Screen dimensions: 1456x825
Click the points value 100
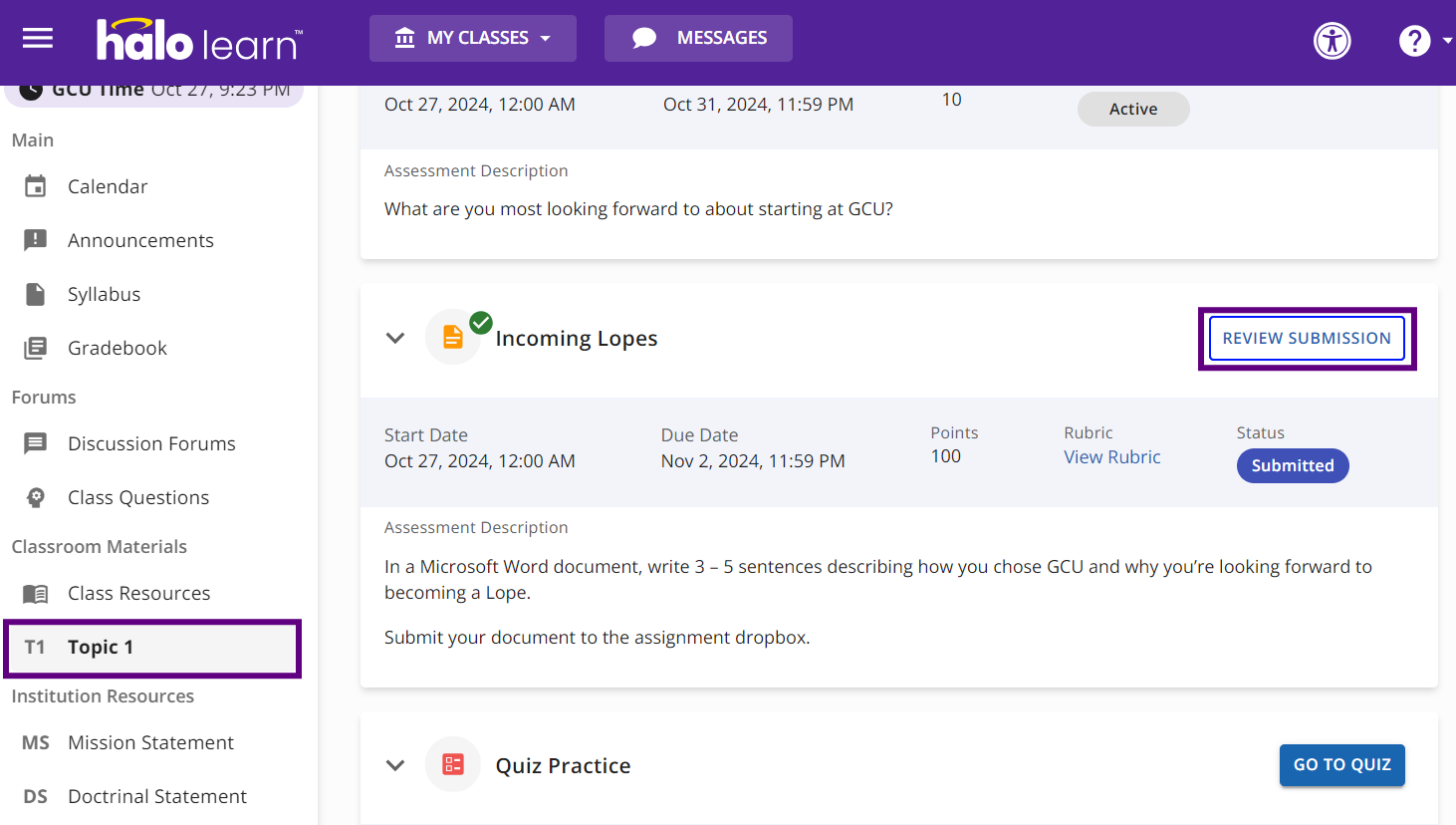[946, 456]
